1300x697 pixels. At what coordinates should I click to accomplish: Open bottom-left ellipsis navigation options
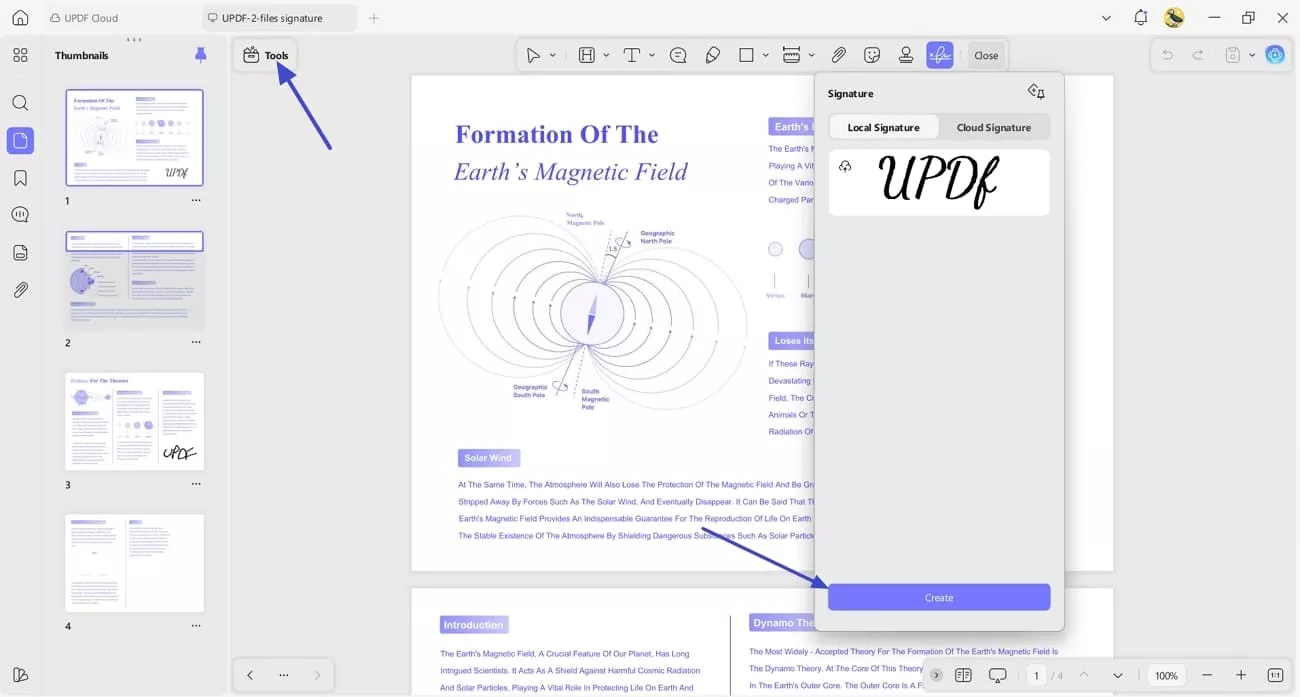point(284,675)
